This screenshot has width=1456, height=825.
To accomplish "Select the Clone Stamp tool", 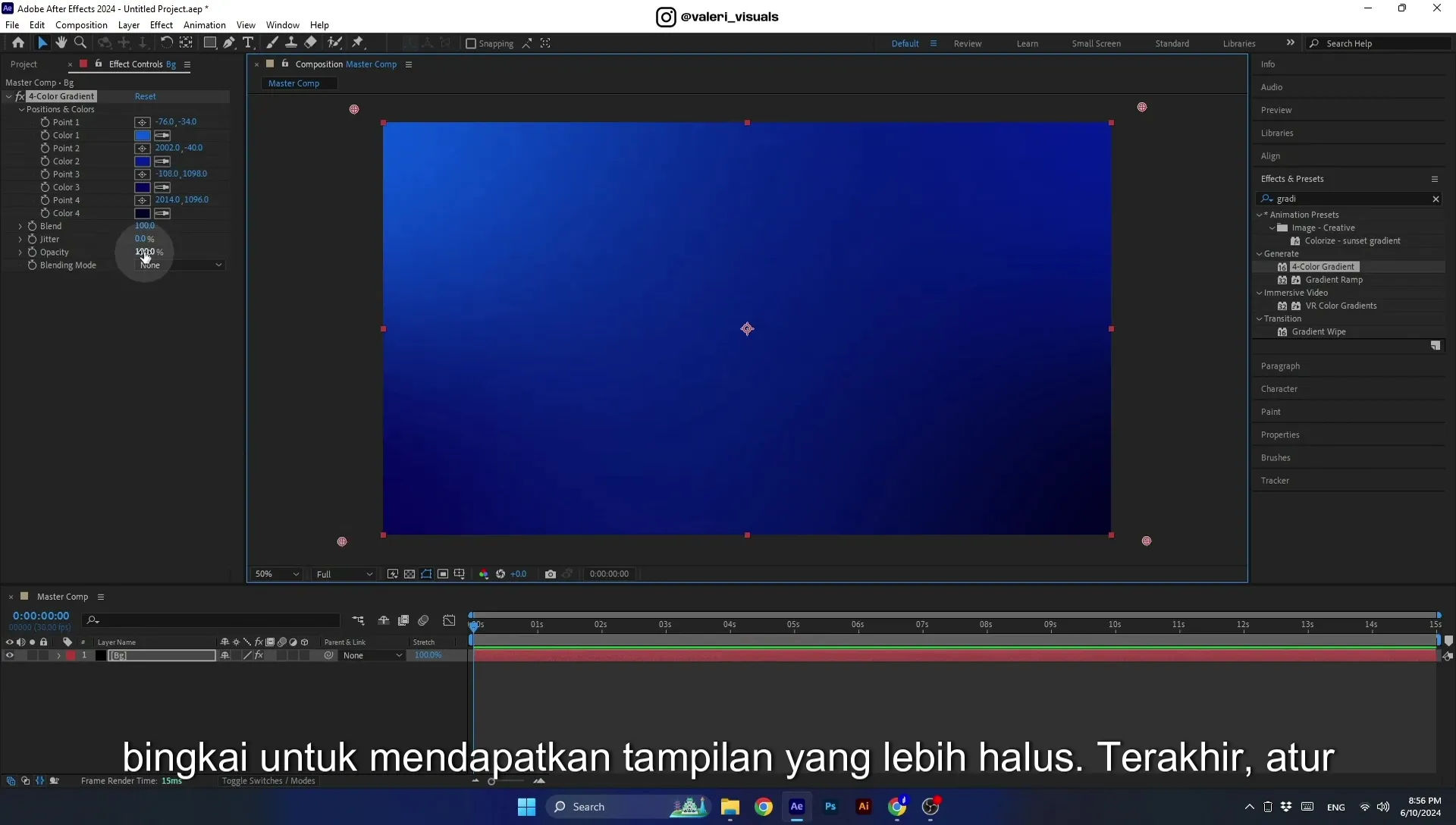I will pos(291,43).
